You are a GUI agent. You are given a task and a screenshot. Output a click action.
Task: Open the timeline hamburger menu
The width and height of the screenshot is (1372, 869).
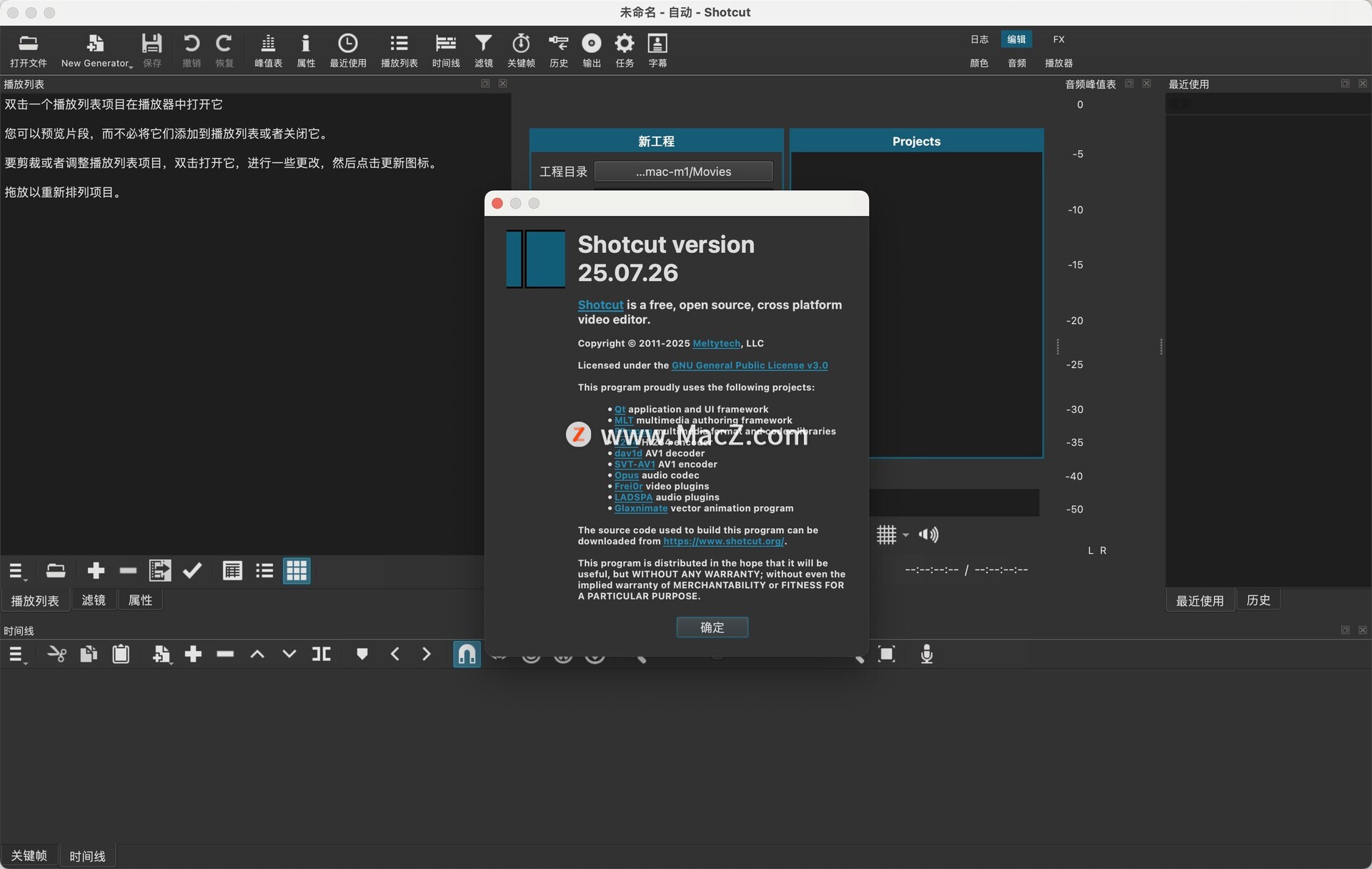pyautogui.click(x=17, y=655)
